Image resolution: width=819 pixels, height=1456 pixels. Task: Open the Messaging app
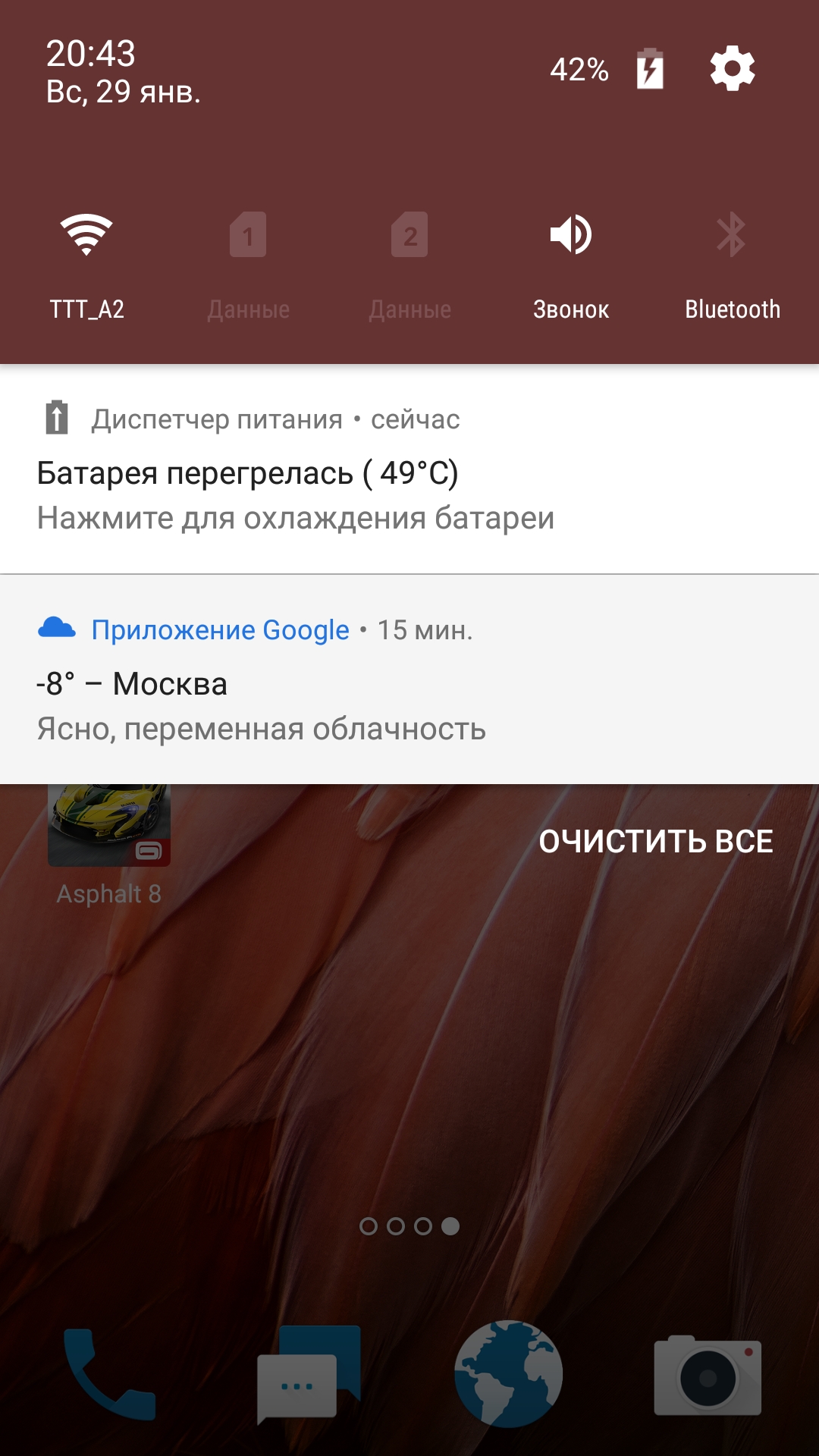(309, 1374)
